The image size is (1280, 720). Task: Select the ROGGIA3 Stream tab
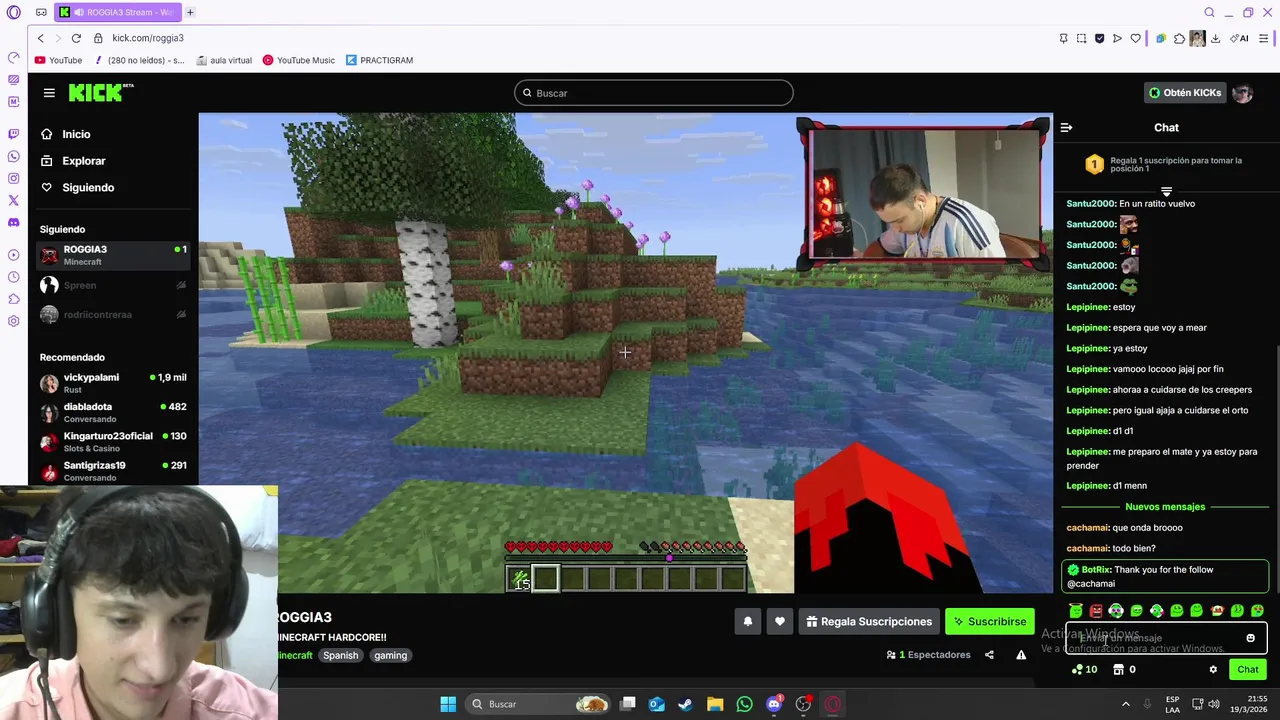(117, 12)
